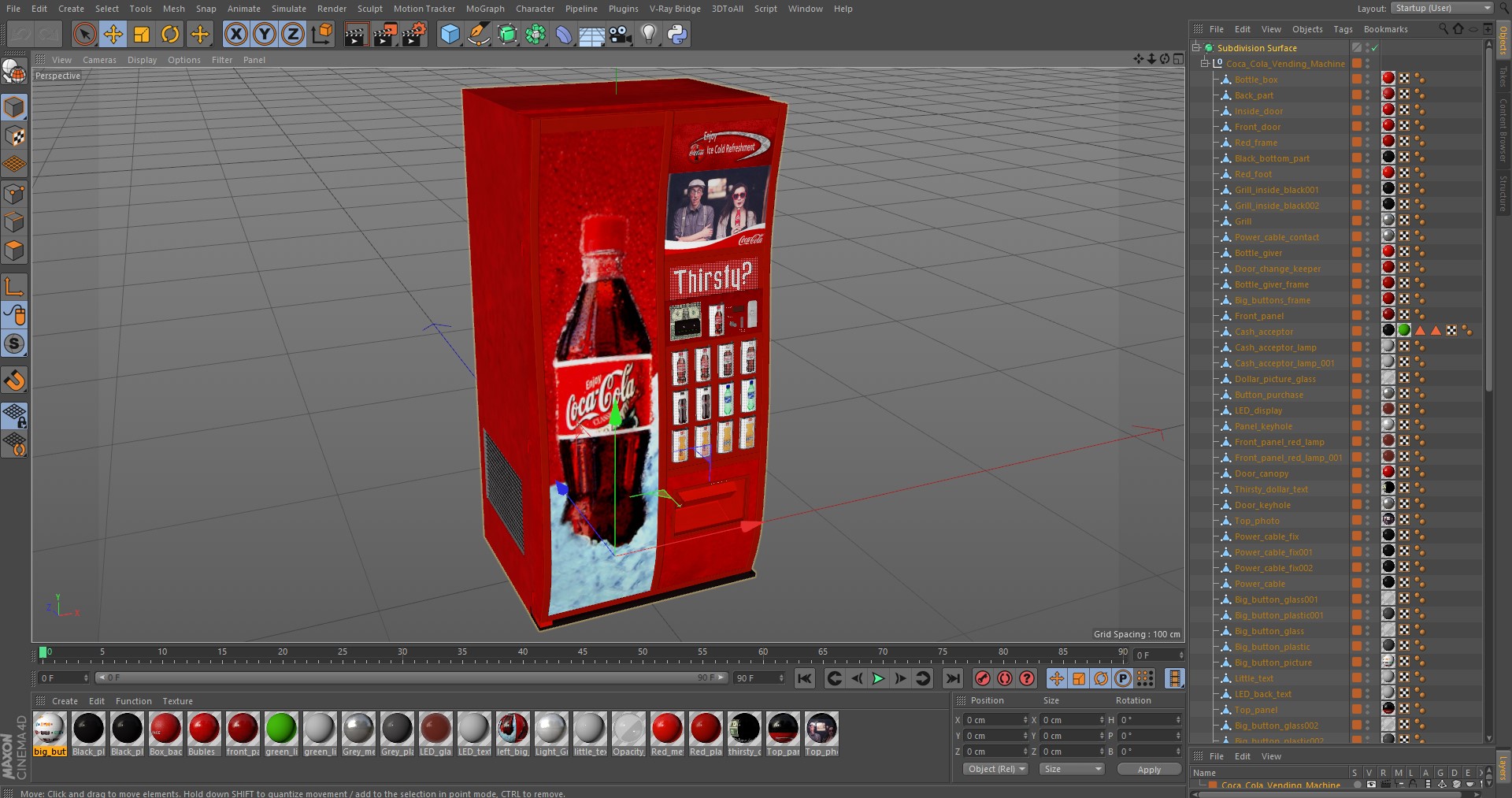This screenshot has width=1512, height=798.
Task: Open the Python script icon
Action: click(x=677, y=34)
